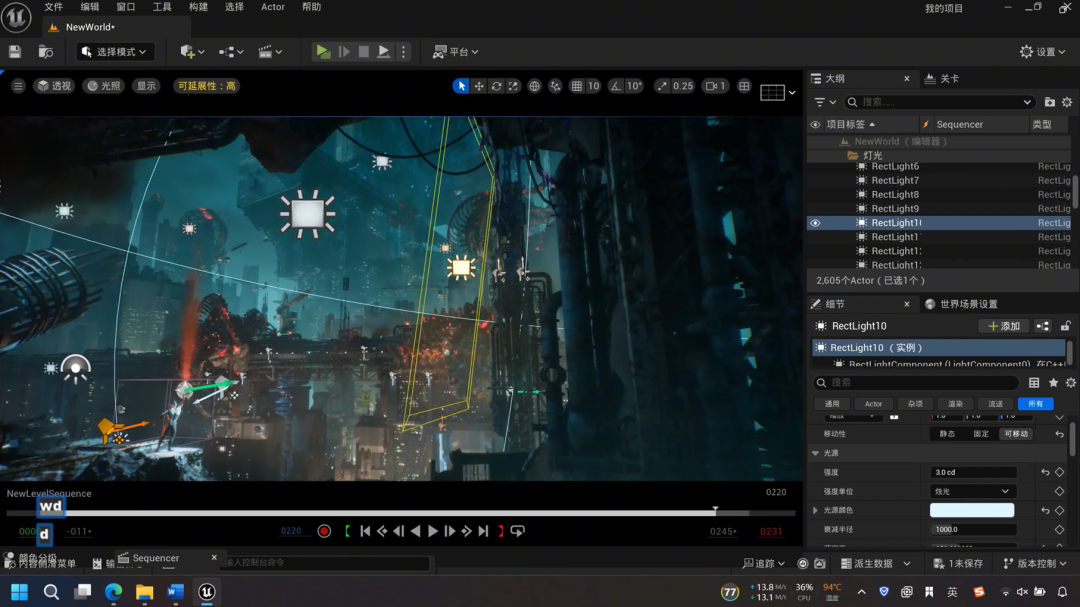Click the 渲染 filter button in Details

955,404
